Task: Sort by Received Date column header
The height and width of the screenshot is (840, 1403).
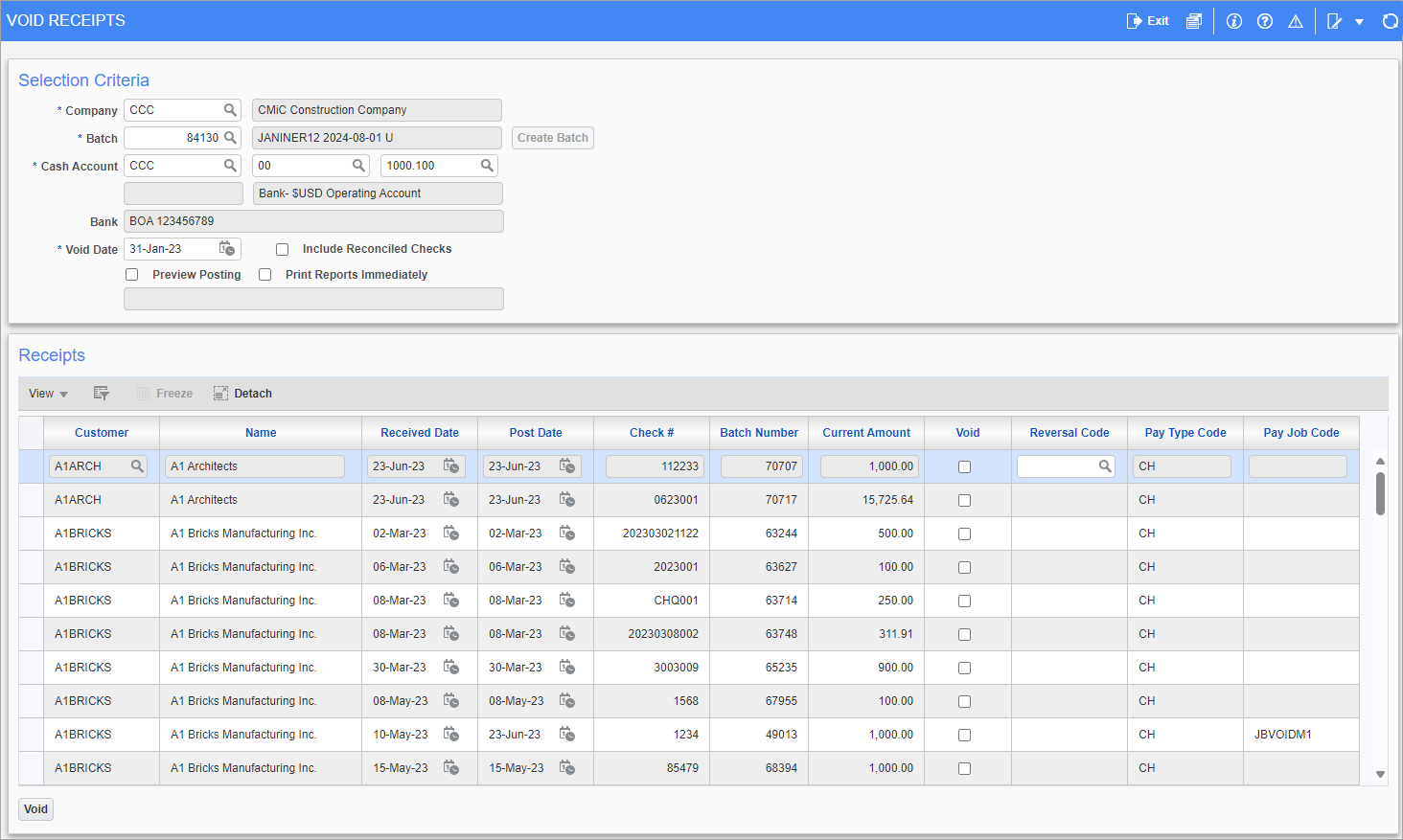Action: click(420, 433)
